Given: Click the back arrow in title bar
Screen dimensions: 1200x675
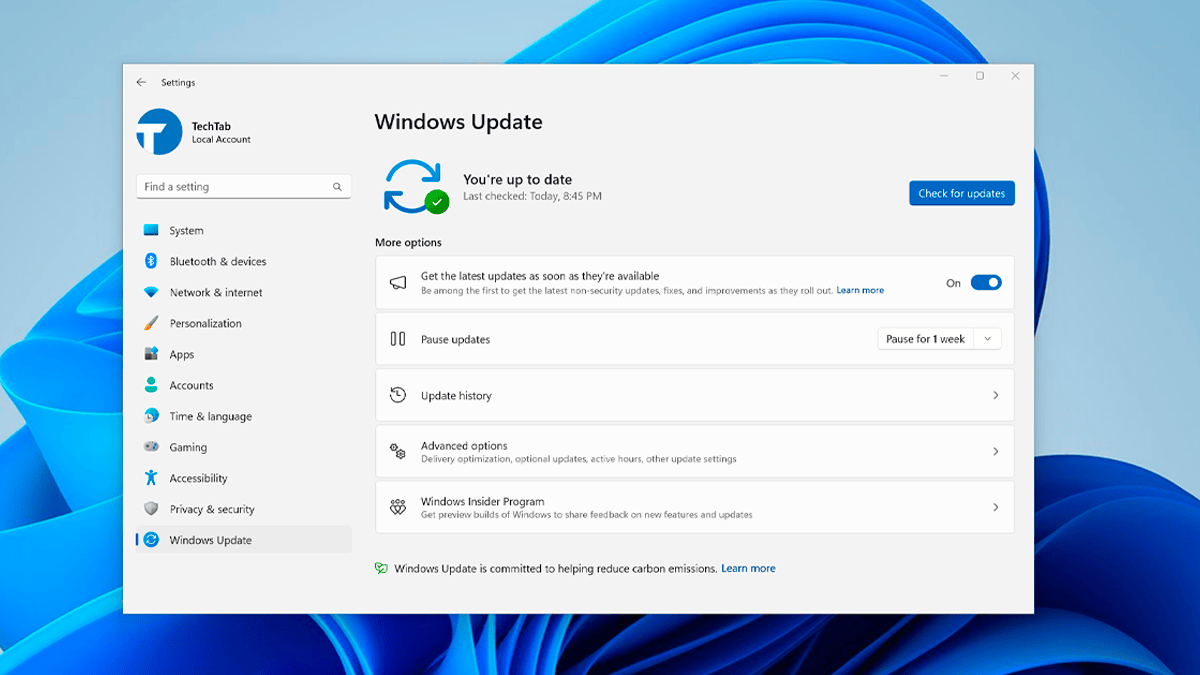Looking at the screenshot, I should (x=141, y=83).
